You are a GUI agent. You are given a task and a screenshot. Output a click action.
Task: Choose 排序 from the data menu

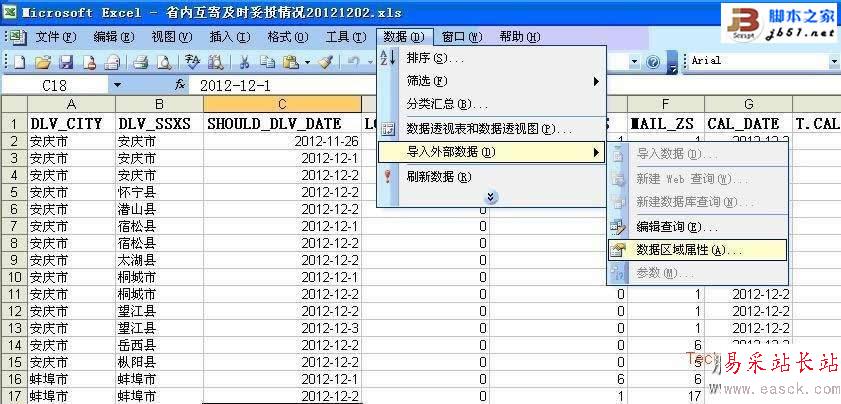point(492,58)
